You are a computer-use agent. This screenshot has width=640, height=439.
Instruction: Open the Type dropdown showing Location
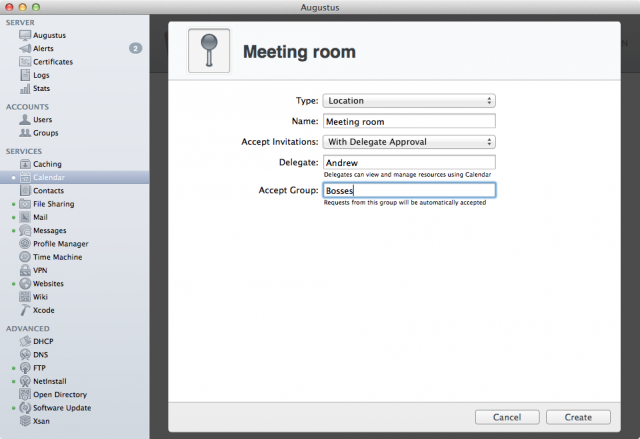(x=409, y=101)
